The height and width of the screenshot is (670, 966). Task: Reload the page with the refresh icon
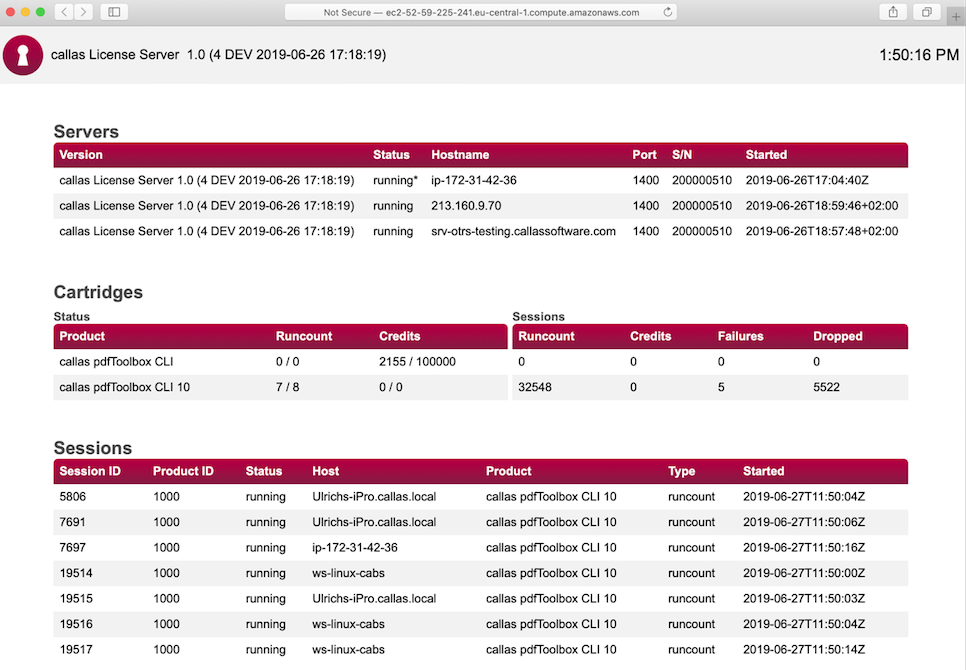click(x=667, y=12)
